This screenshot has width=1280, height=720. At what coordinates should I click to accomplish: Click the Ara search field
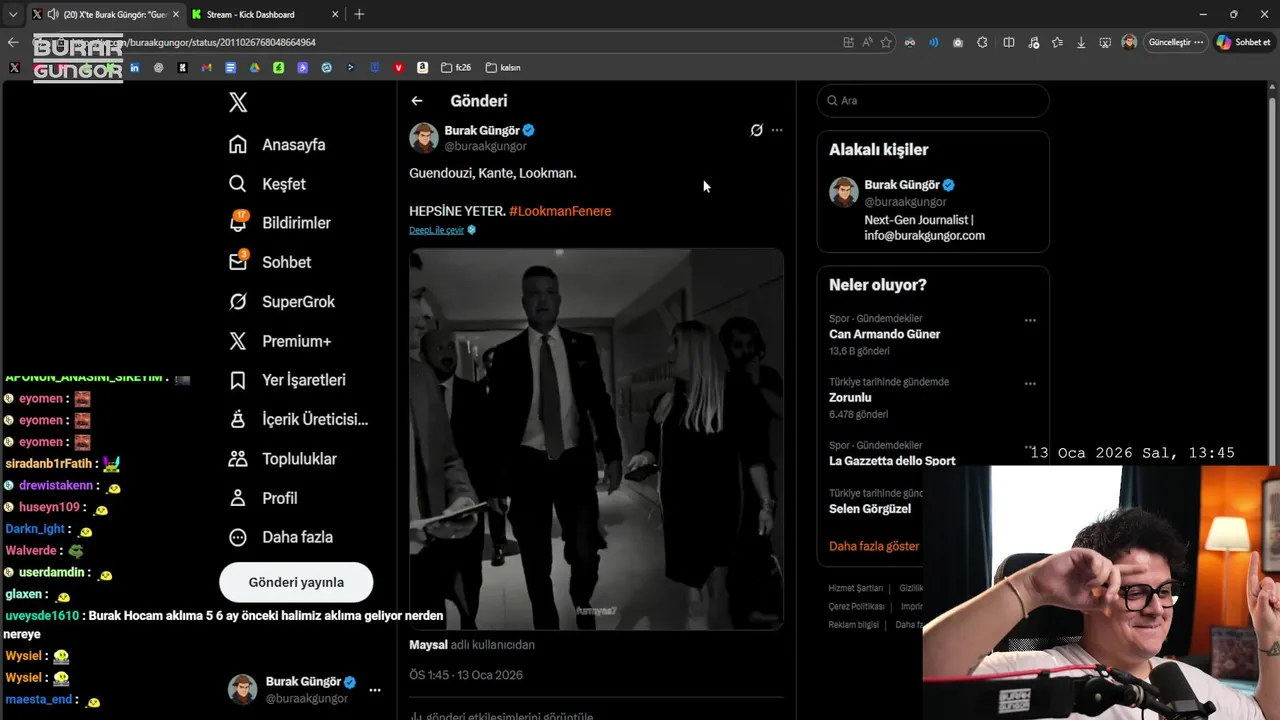click(x=933, y=101)
